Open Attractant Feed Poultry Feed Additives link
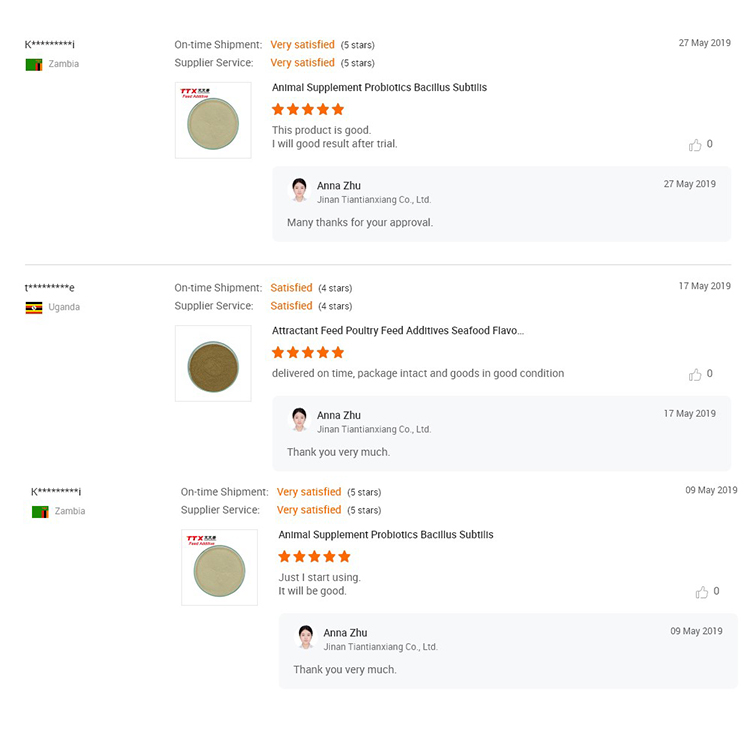The image size is (750, 750). (x=397, y=331)
